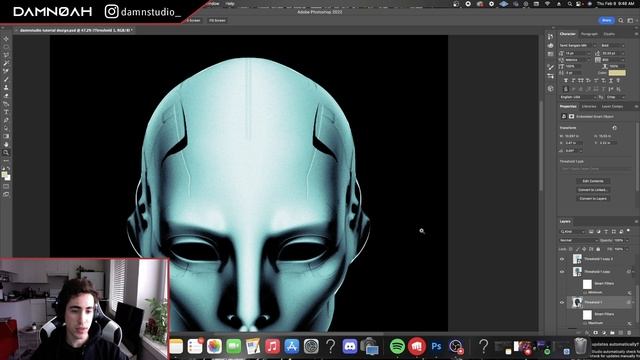Select the Eraser tool
This screenshot has height=360, width=640.
(x=6, y=96)
